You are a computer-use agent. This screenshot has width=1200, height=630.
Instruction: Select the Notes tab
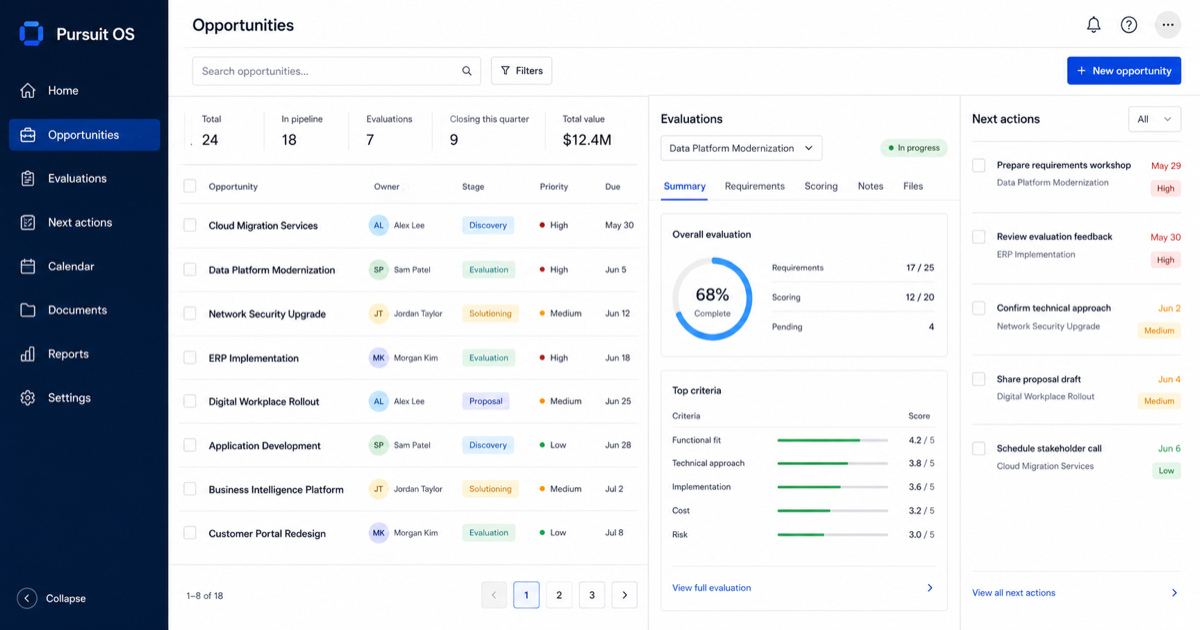coord(870,187)
